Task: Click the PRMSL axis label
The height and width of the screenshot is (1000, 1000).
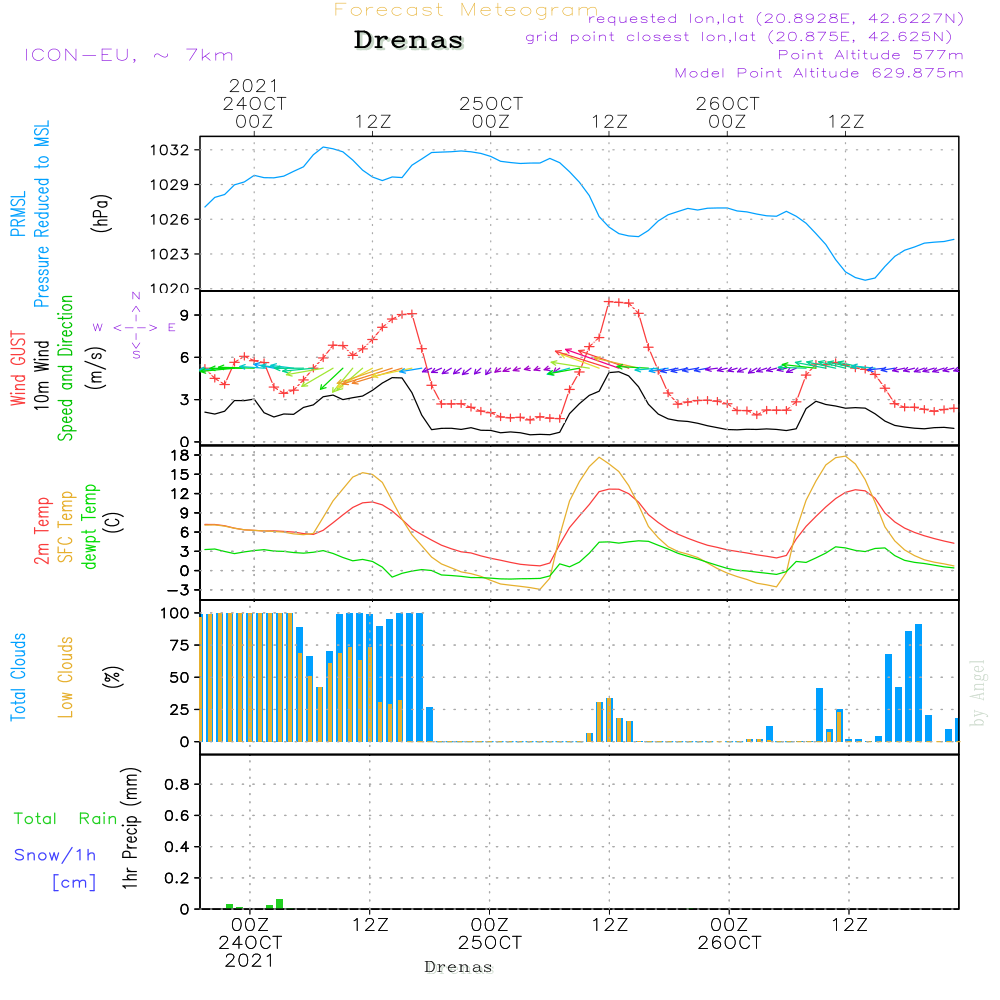Action: (x=18, y=203)
